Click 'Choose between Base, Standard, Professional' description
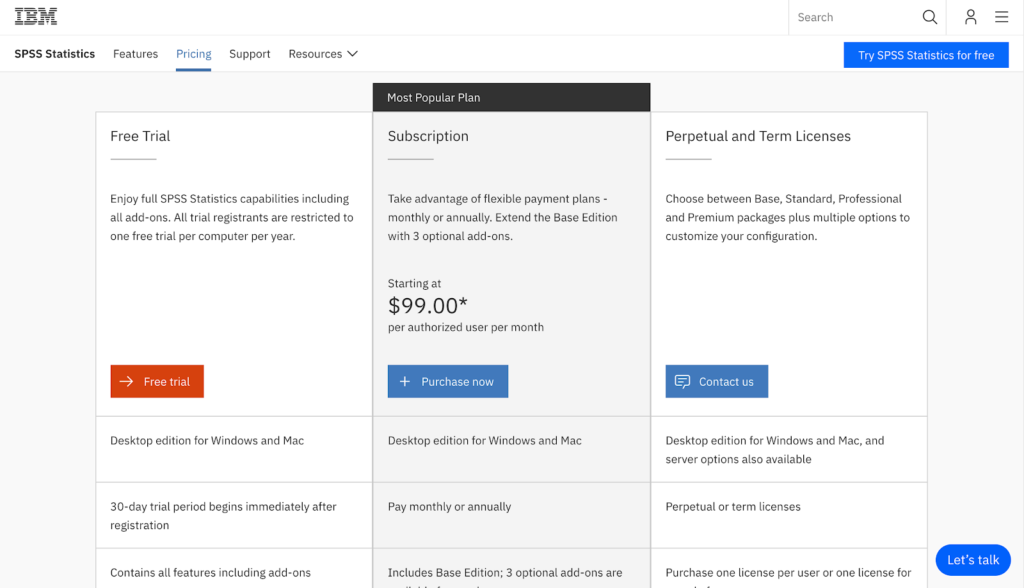1024x588 pixels. 788,217
